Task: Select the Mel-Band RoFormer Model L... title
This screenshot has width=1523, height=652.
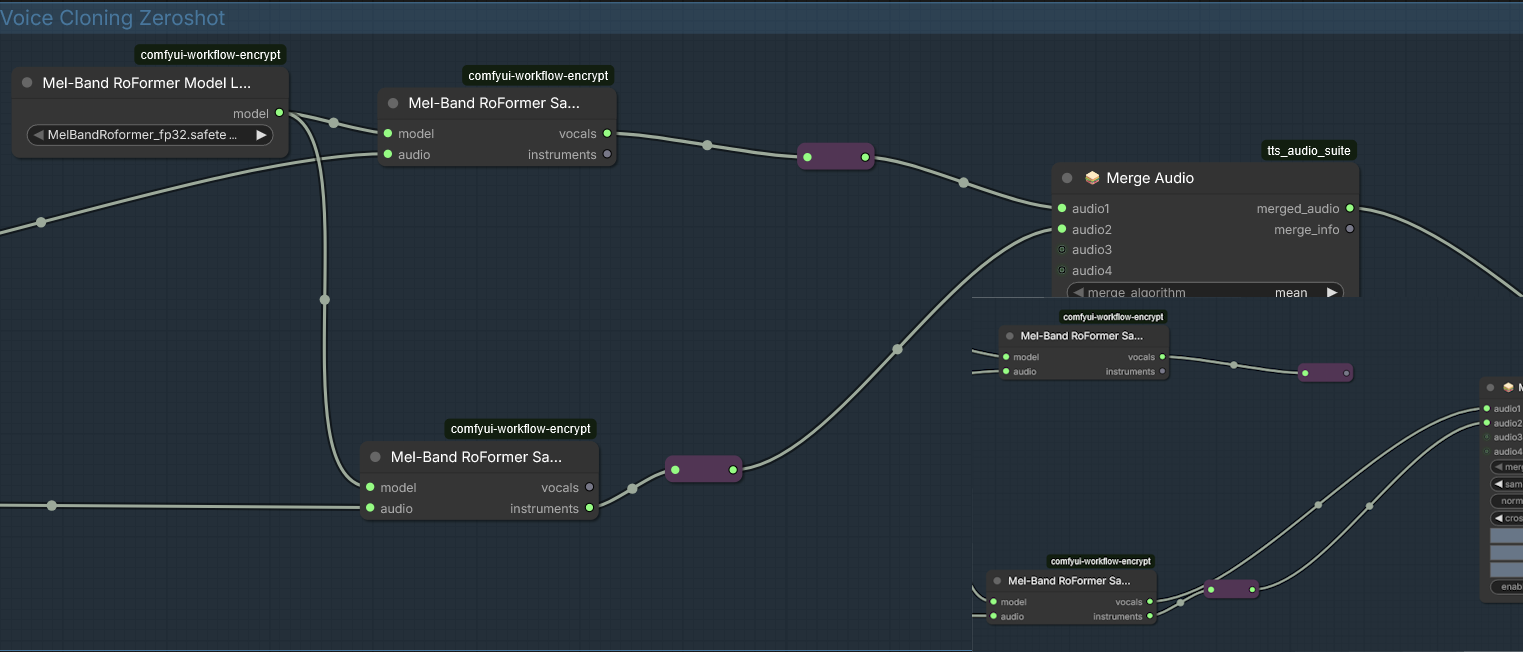Action: (147, 83)
